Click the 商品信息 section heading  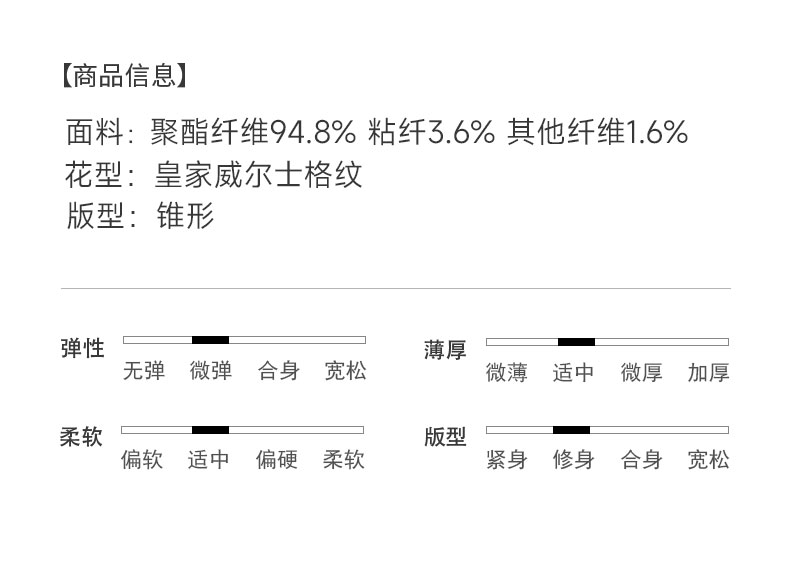pyautogui.click(x=123, y=75)
